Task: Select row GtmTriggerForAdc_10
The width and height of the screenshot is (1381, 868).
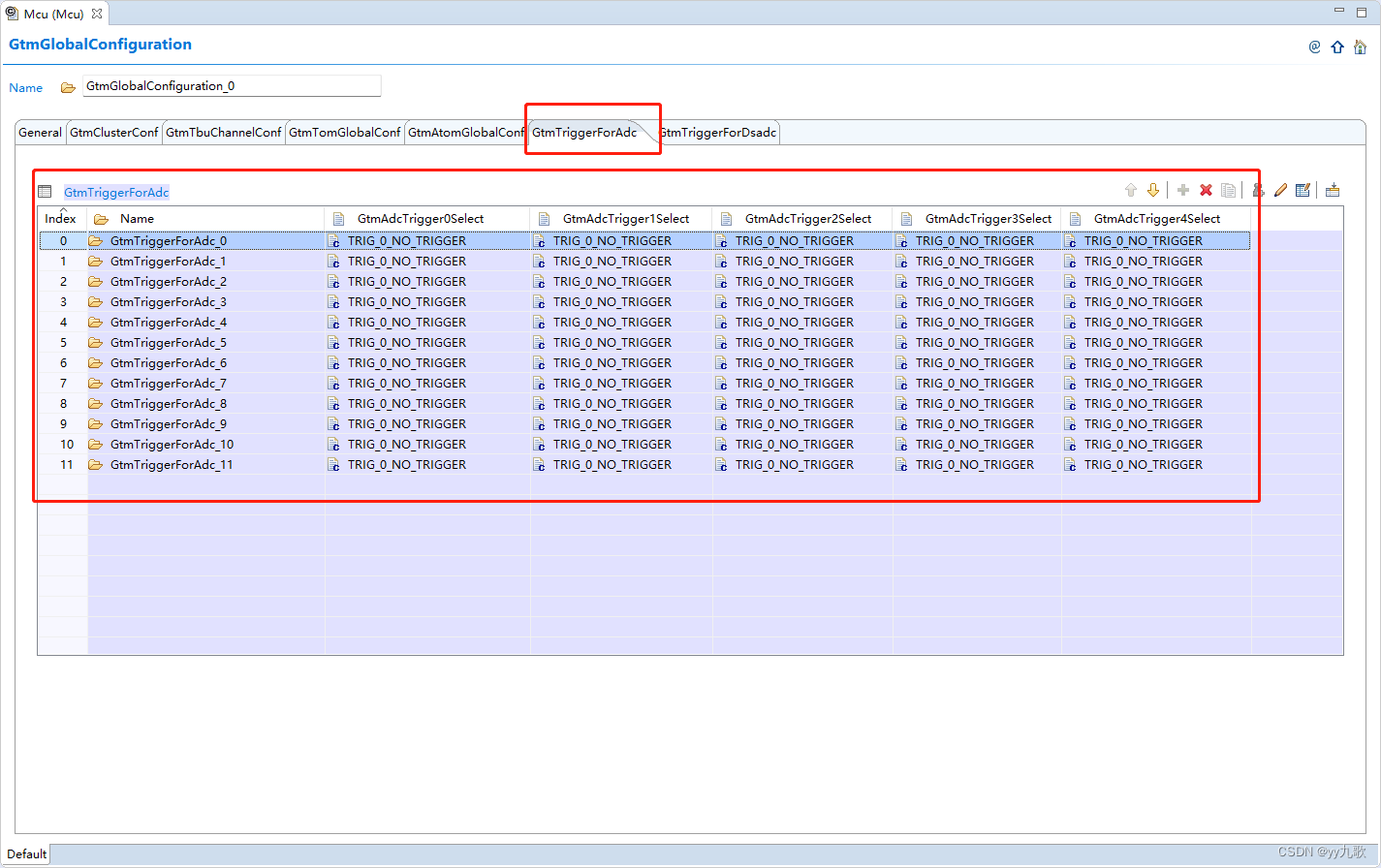Action: 644,445
